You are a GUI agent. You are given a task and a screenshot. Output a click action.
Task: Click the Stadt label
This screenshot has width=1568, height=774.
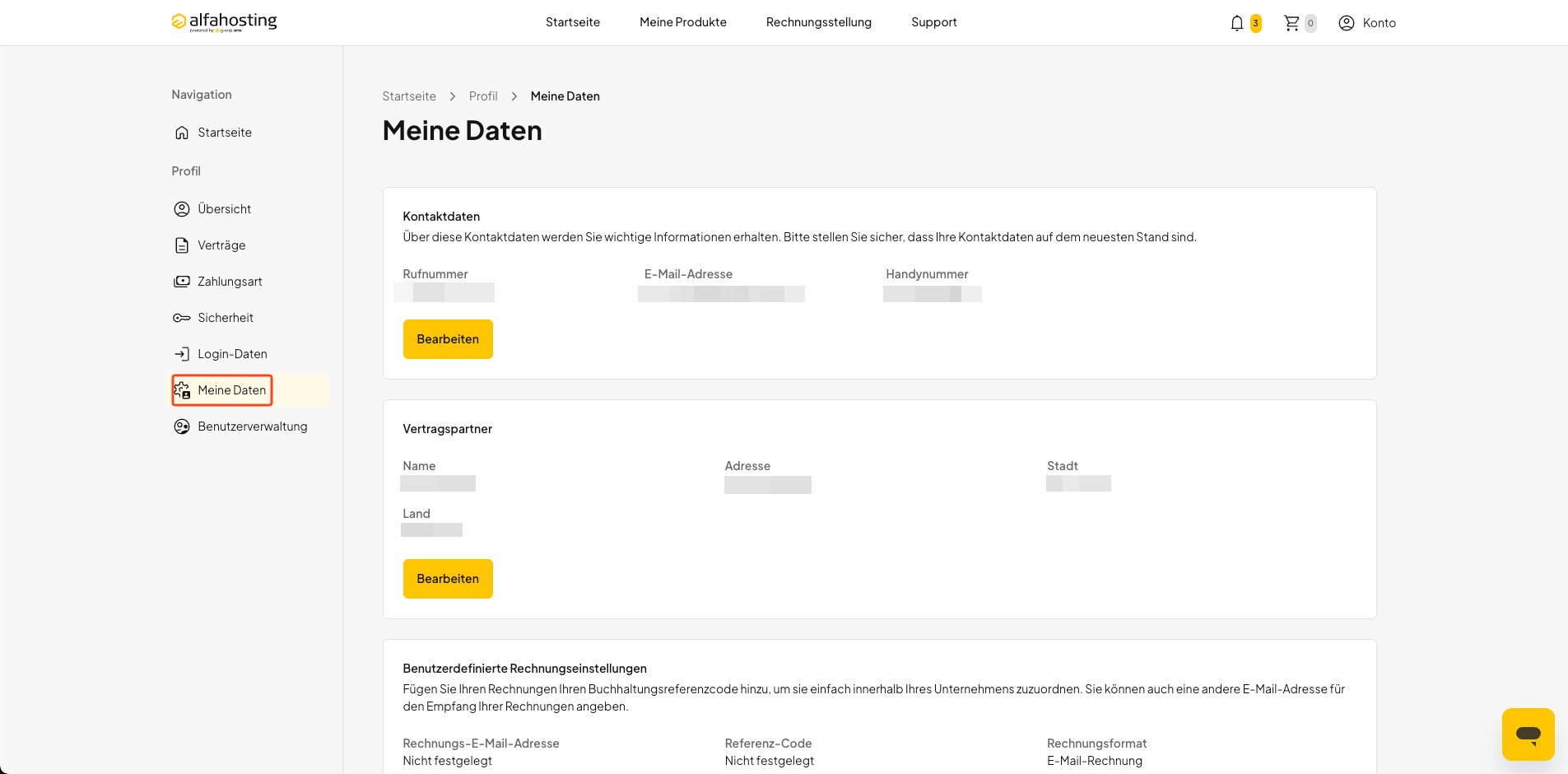[x=1063, y=466]
